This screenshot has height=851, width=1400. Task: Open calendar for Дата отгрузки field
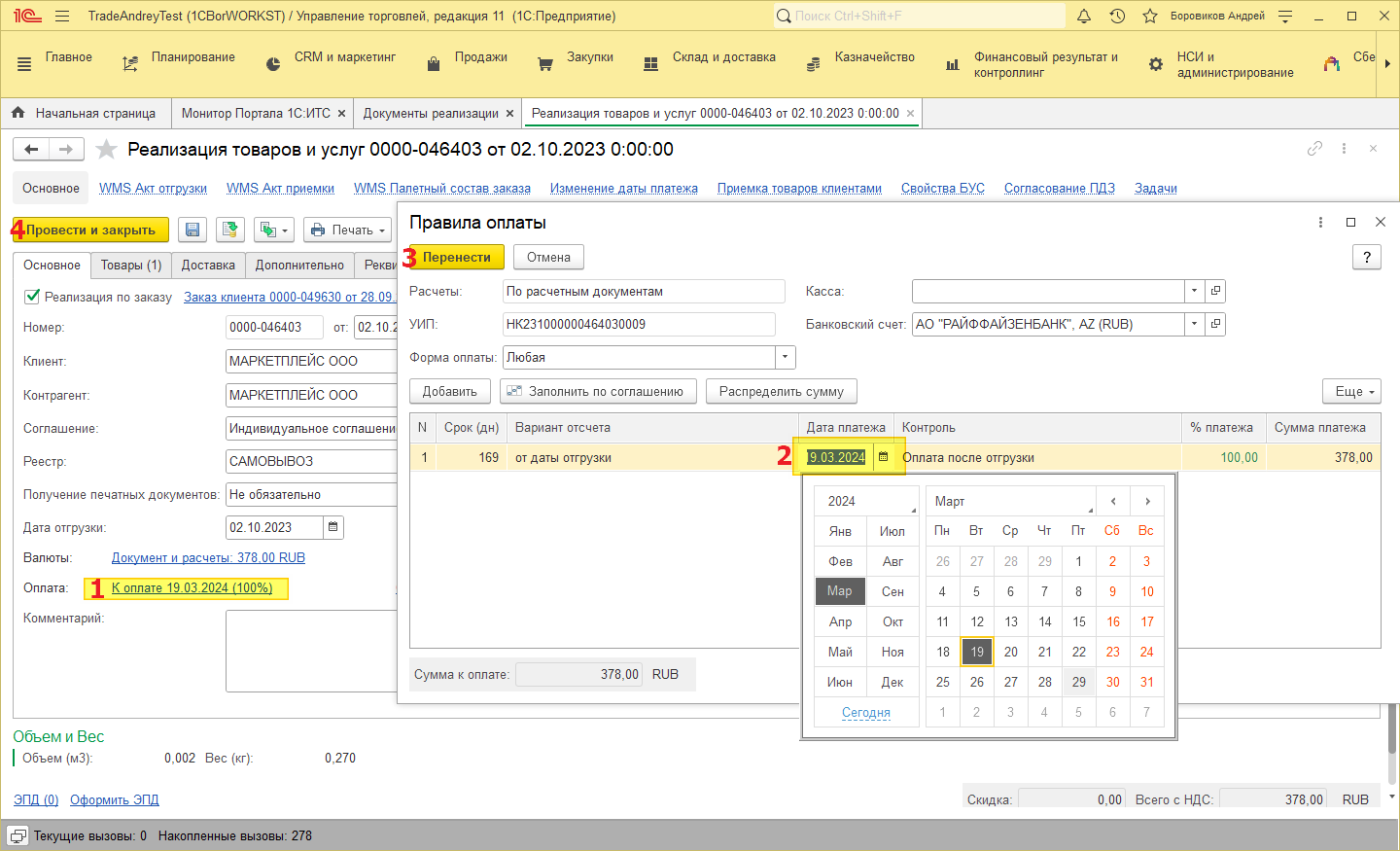332,527
